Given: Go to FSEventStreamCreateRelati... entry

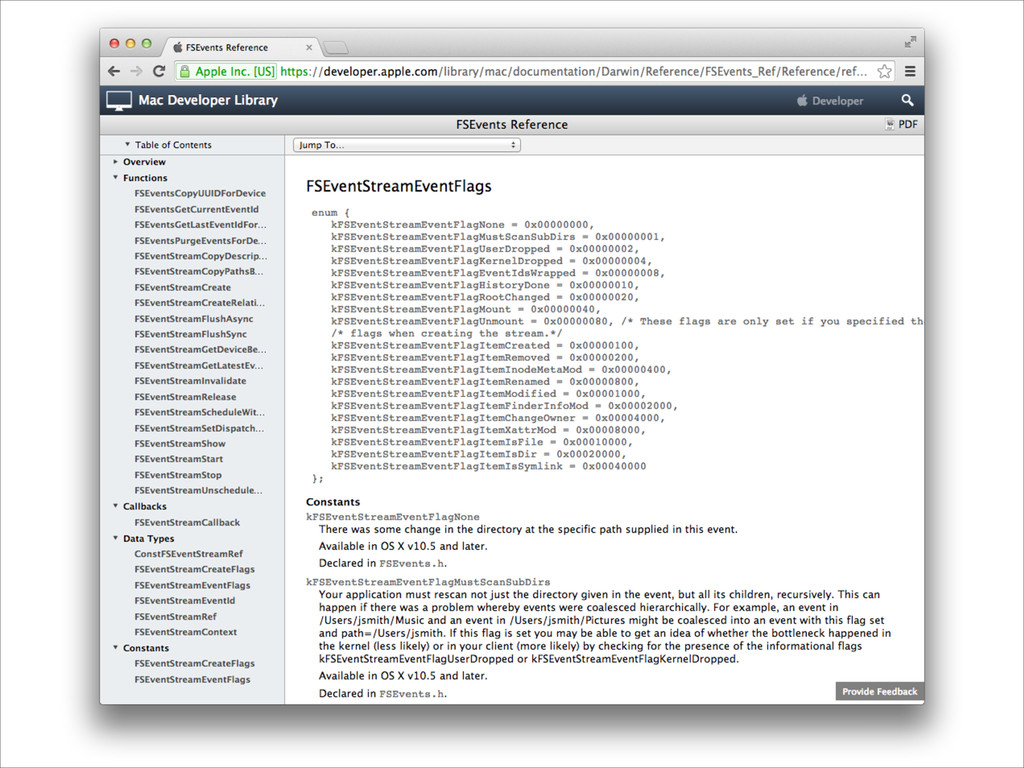Looking at the screenshot, I should tap(200, 303).
